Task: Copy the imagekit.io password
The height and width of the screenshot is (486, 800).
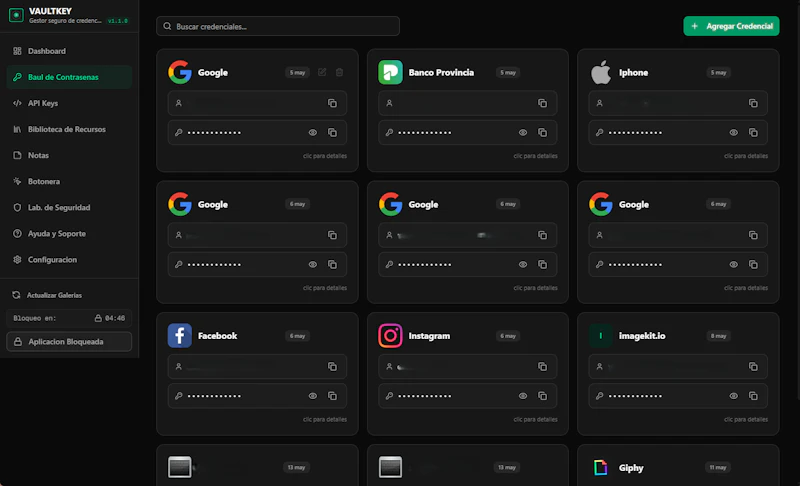Action: [x=753, y=396]
